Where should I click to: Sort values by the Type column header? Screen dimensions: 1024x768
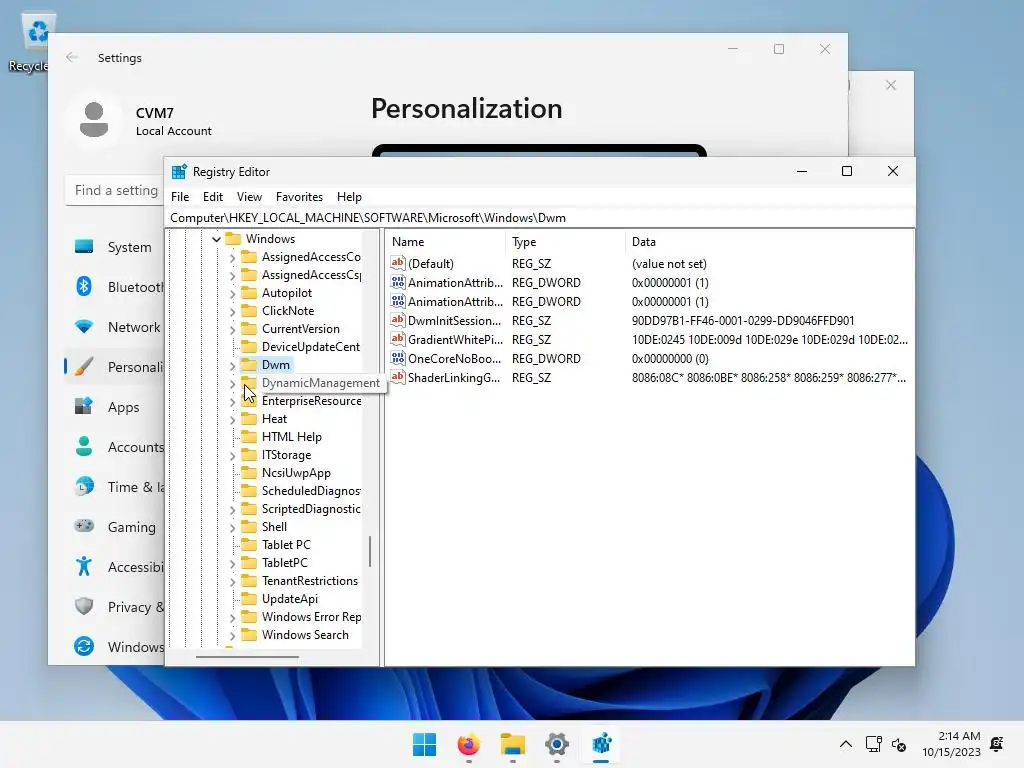[x=565, y=242]
